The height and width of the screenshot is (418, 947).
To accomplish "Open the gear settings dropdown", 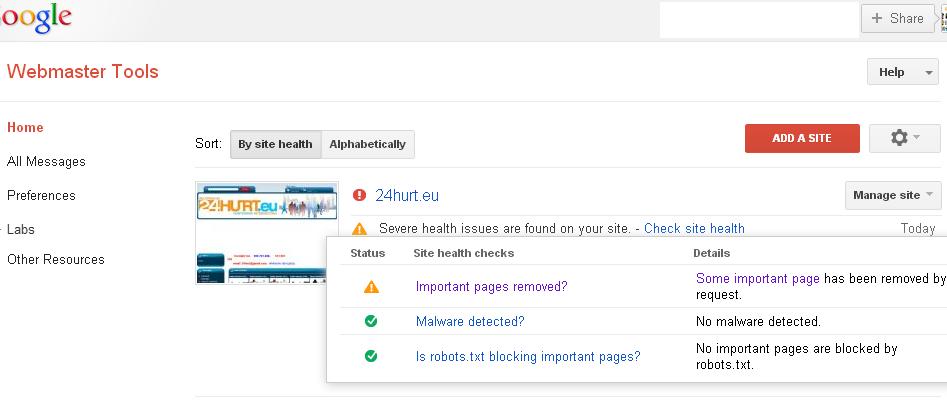I will click(904, 138).
